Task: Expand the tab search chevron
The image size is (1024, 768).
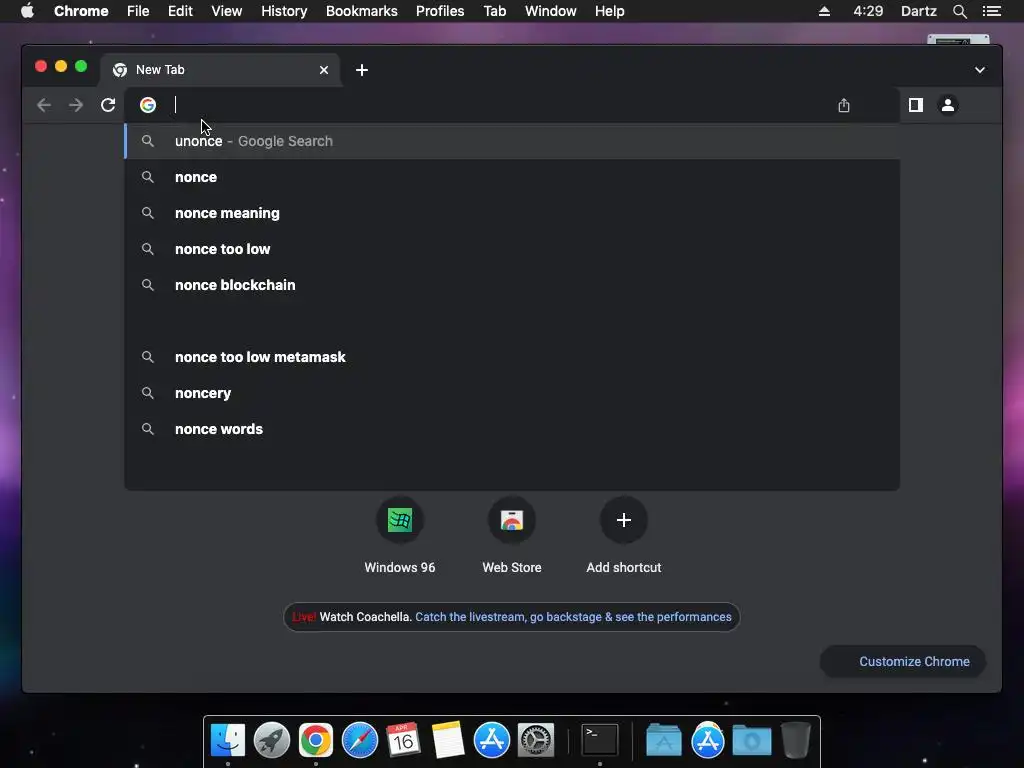Action: tap(980, 70)
